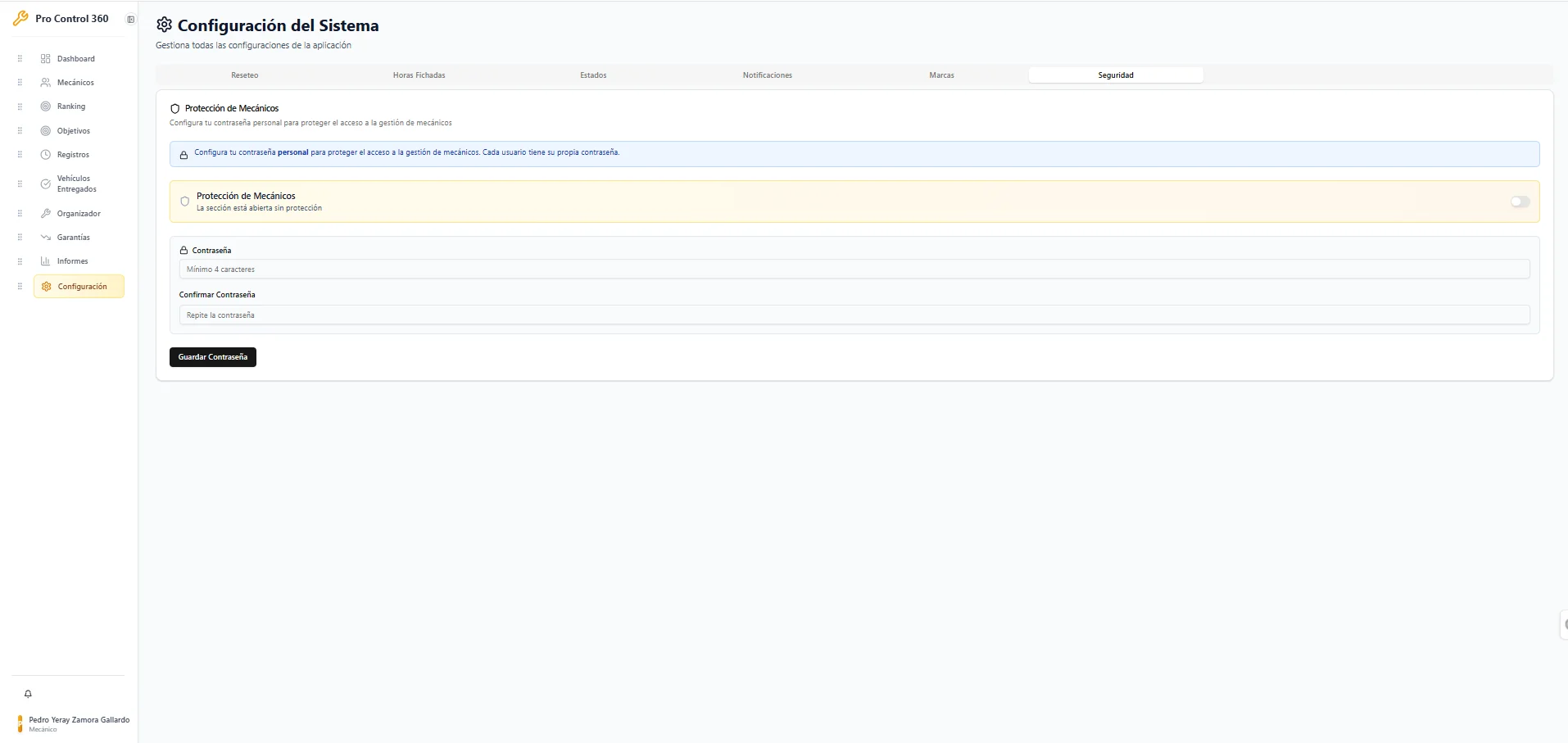
Task: Click the Organizador wrench icon
Action: point(46,214)
